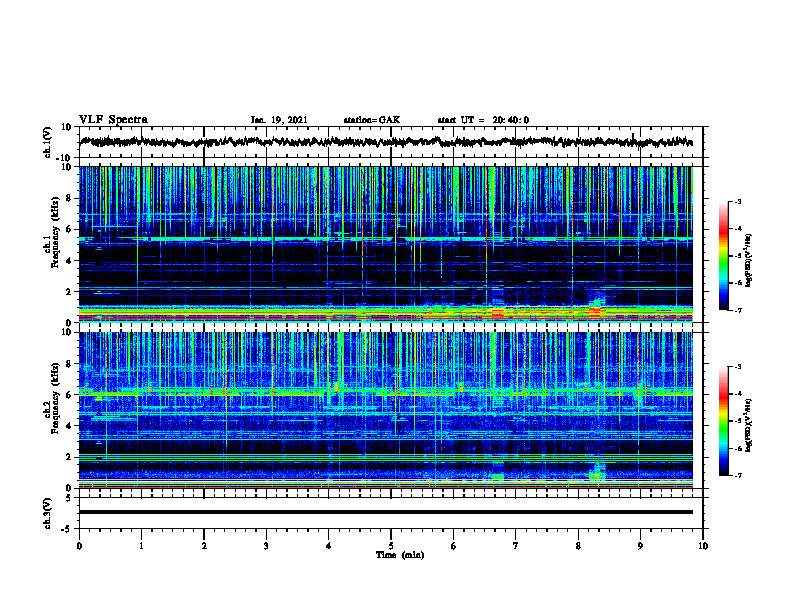
Task: Click the ch.2 colorbar "log(PSD)" label
Action: coord(750,425)
